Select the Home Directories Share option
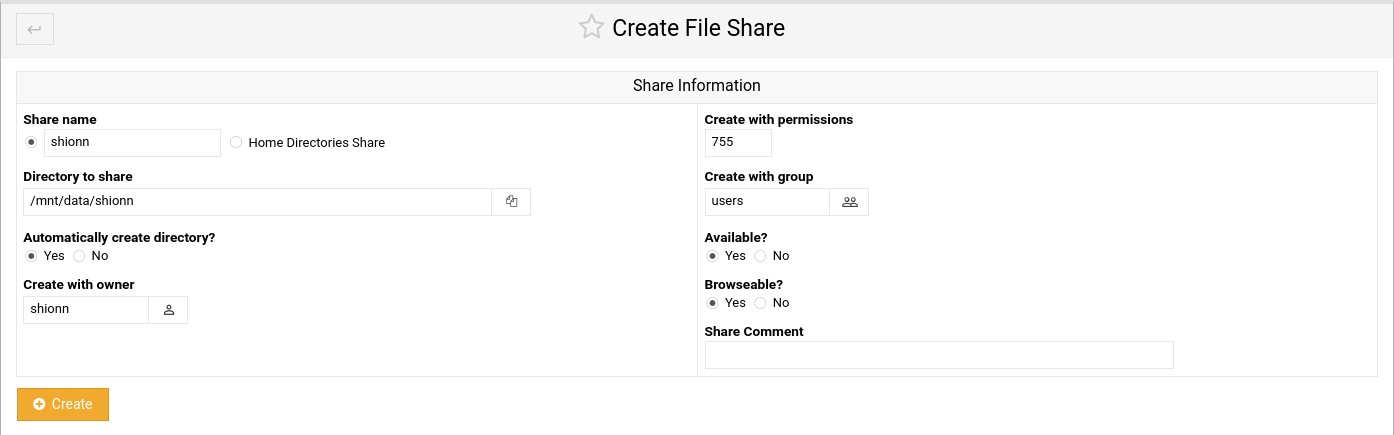Viewport: 1394px width, 435px height. (236, 142)
